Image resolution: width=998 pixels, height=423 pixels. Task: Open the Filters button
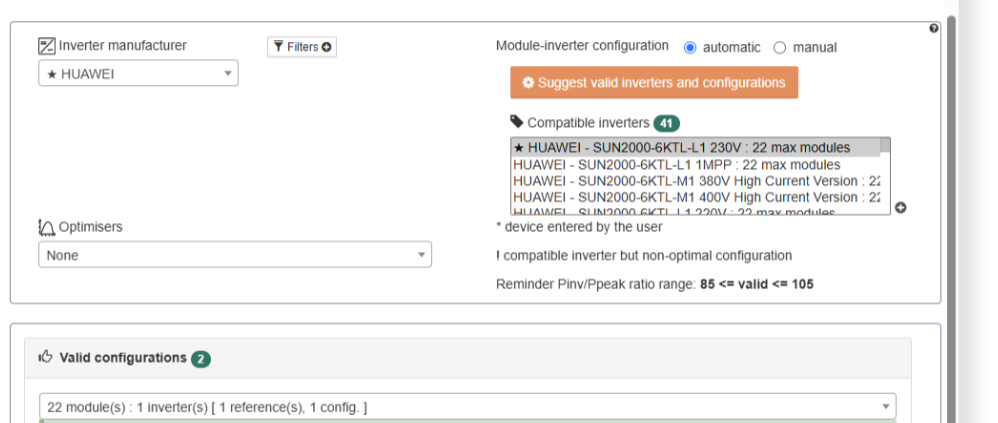tap(302, 46)
